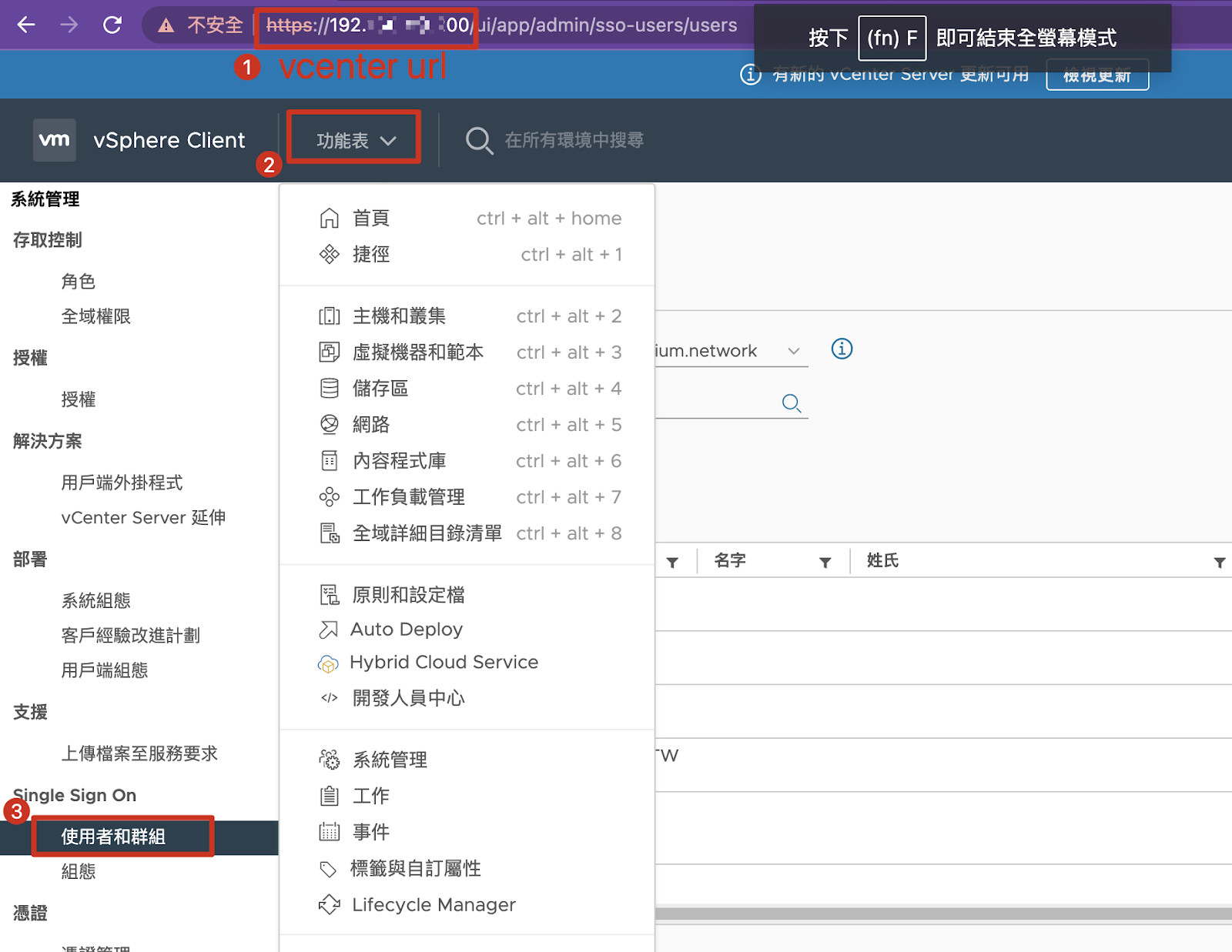The image size is (1232, 952).
Task: Click the search icon in user filter field
Action: tap(791, 403)
